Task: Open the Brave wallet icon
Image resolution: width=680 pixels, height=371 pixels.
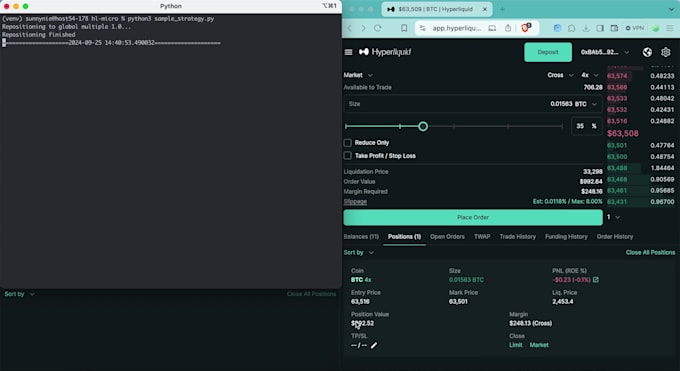Action: 614,28
